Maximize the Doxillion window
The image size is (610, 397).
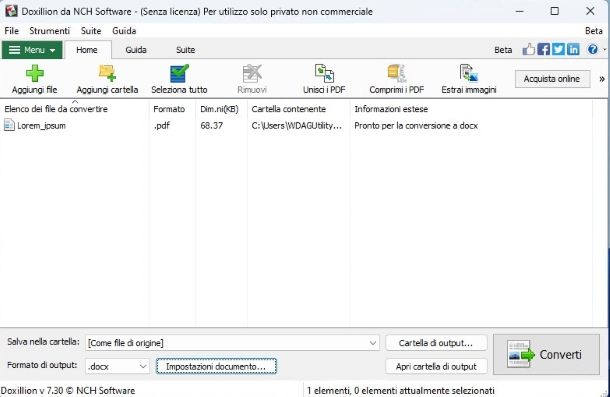(x=555, y=11)
